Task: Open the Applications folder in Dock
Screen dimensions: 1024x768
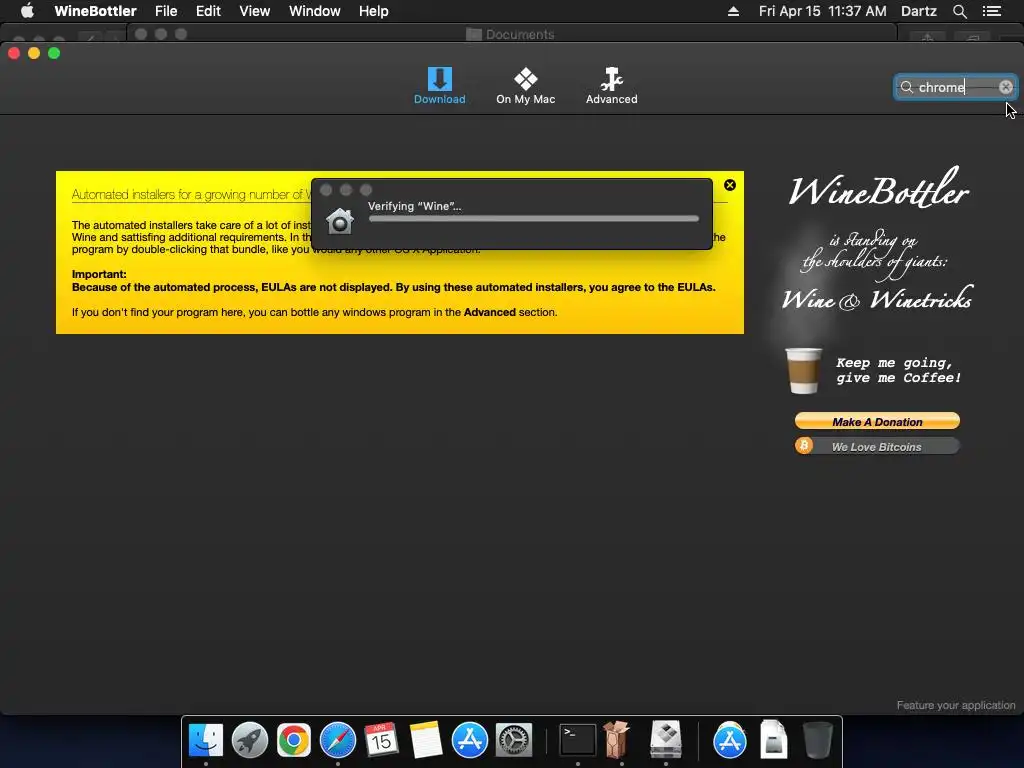Action: tap(729, 740)
